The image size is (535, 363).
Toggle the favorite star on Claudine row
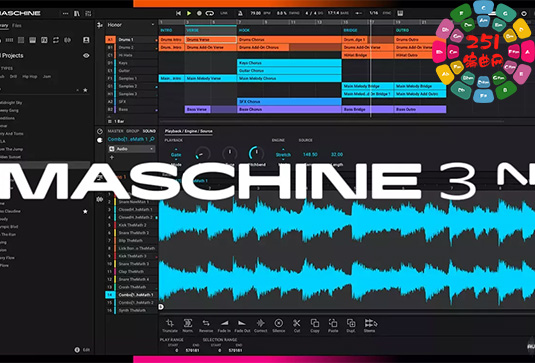coord(85,212)
